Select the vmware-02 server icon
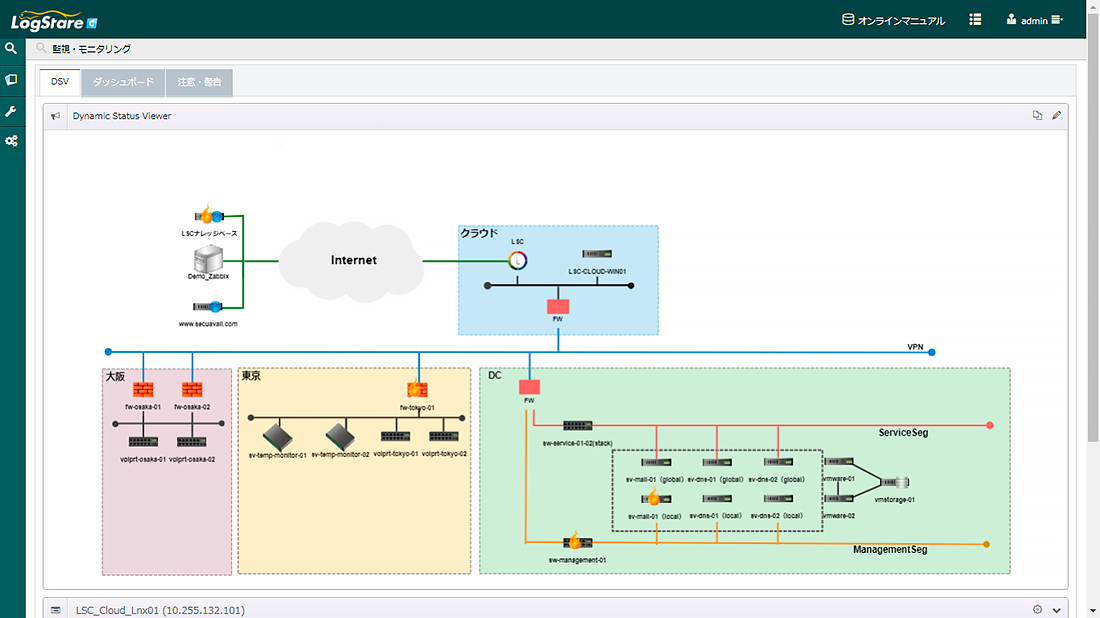Image resolution: width=1100 pixels, height=618 pixels. tap(839, 498)
